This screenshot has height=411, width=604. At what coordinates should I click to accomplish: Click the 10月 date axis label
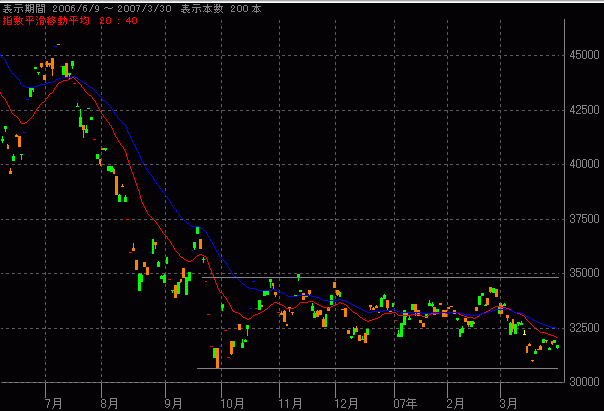click(232, 403)
